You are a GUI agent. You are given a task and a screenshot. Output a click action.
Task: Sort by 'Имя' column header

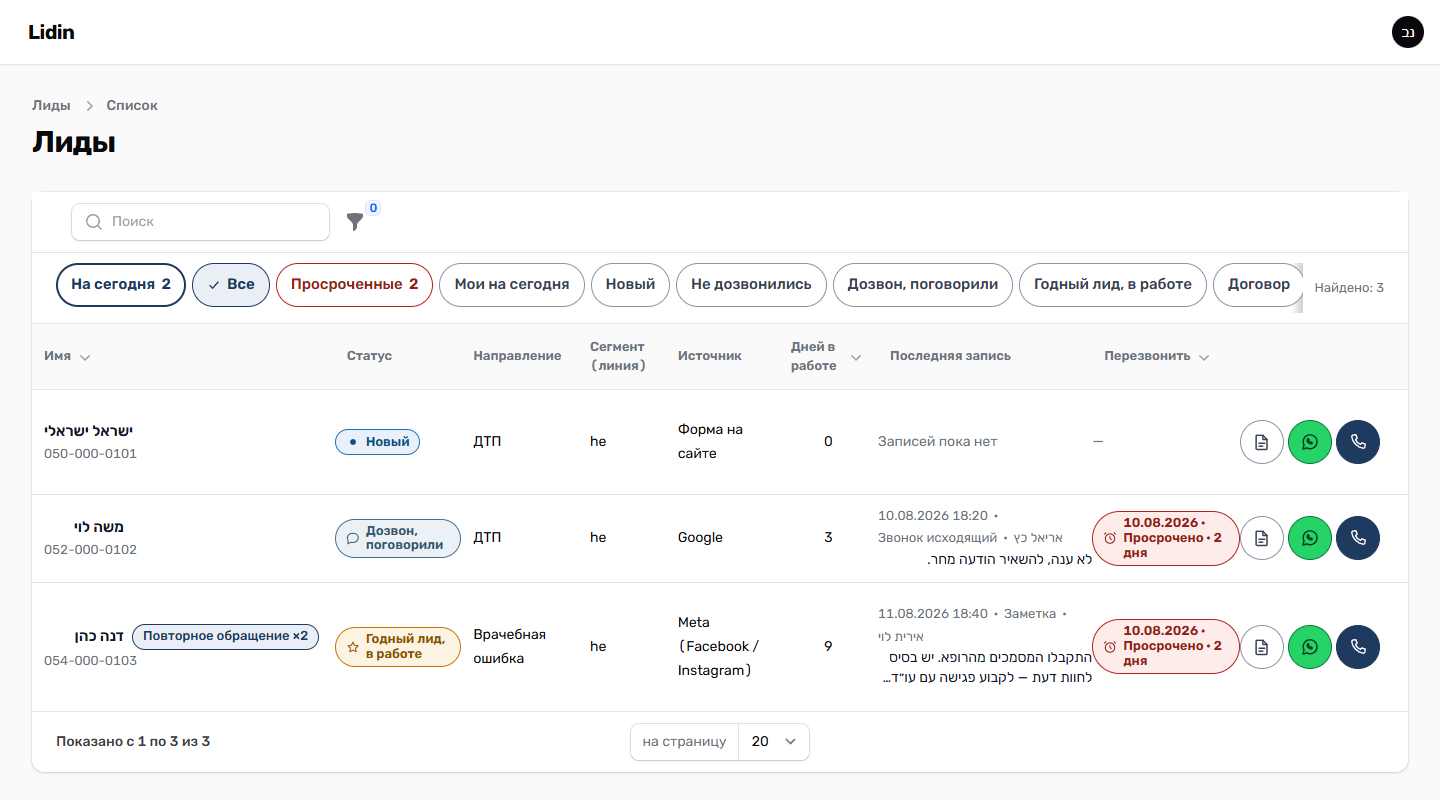(67, 356)
